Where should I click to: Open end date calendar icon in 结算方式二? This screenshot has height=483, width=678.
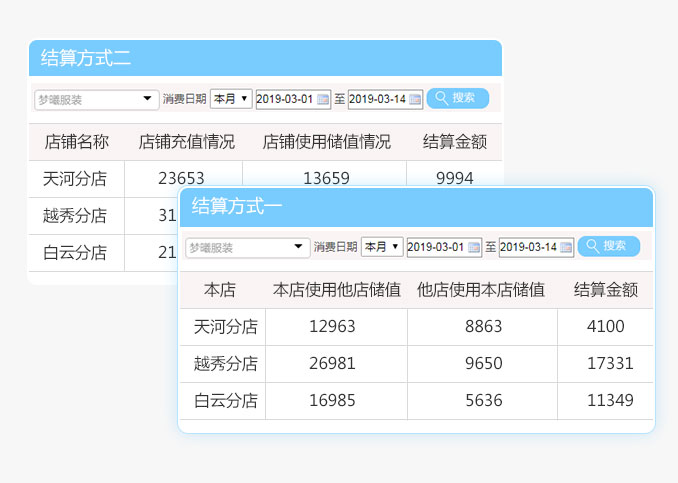415,99
